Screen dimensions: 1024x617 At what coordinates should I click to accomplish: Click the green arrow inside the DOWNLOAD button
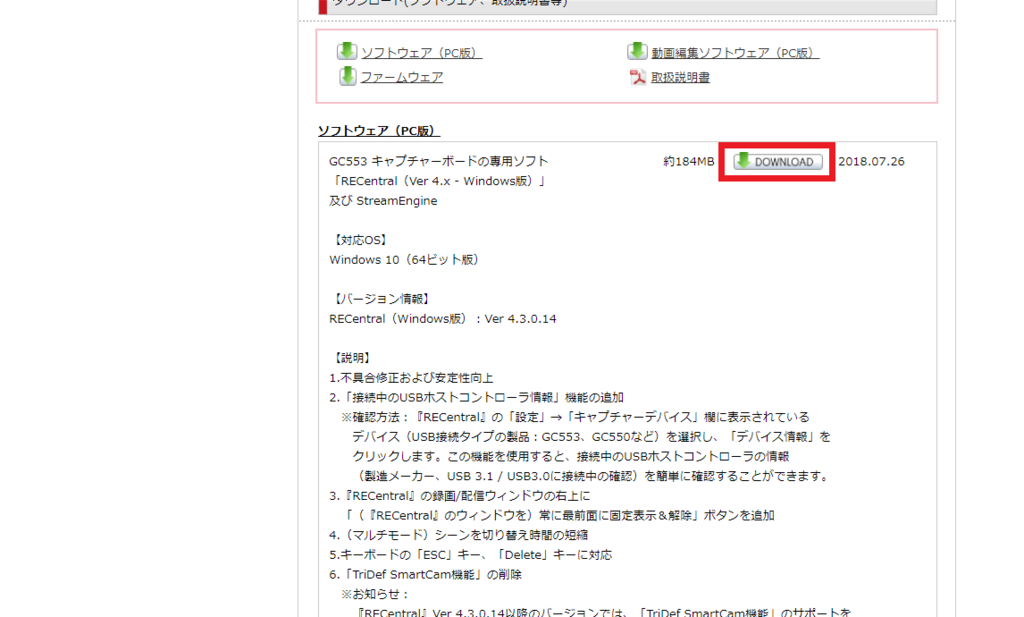743,160
